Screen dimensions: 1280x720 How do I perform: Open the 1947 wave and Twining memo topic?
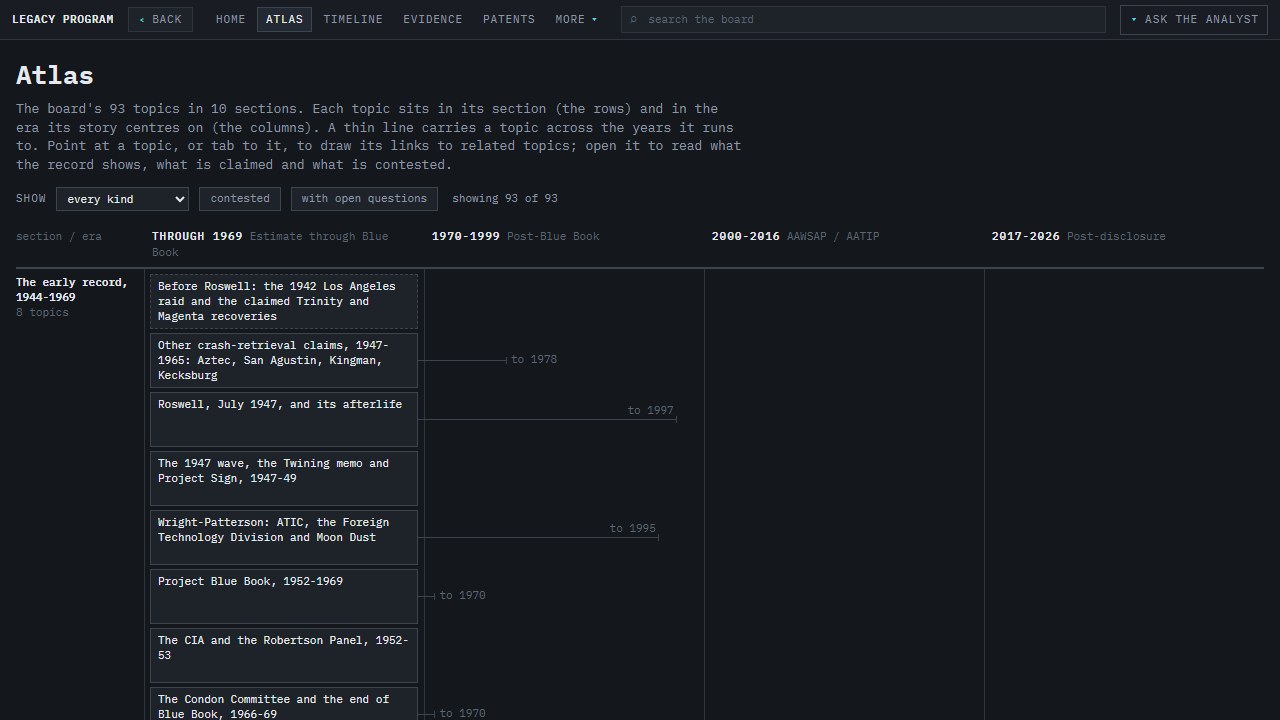pyautogui.click(x=284, y=479)
